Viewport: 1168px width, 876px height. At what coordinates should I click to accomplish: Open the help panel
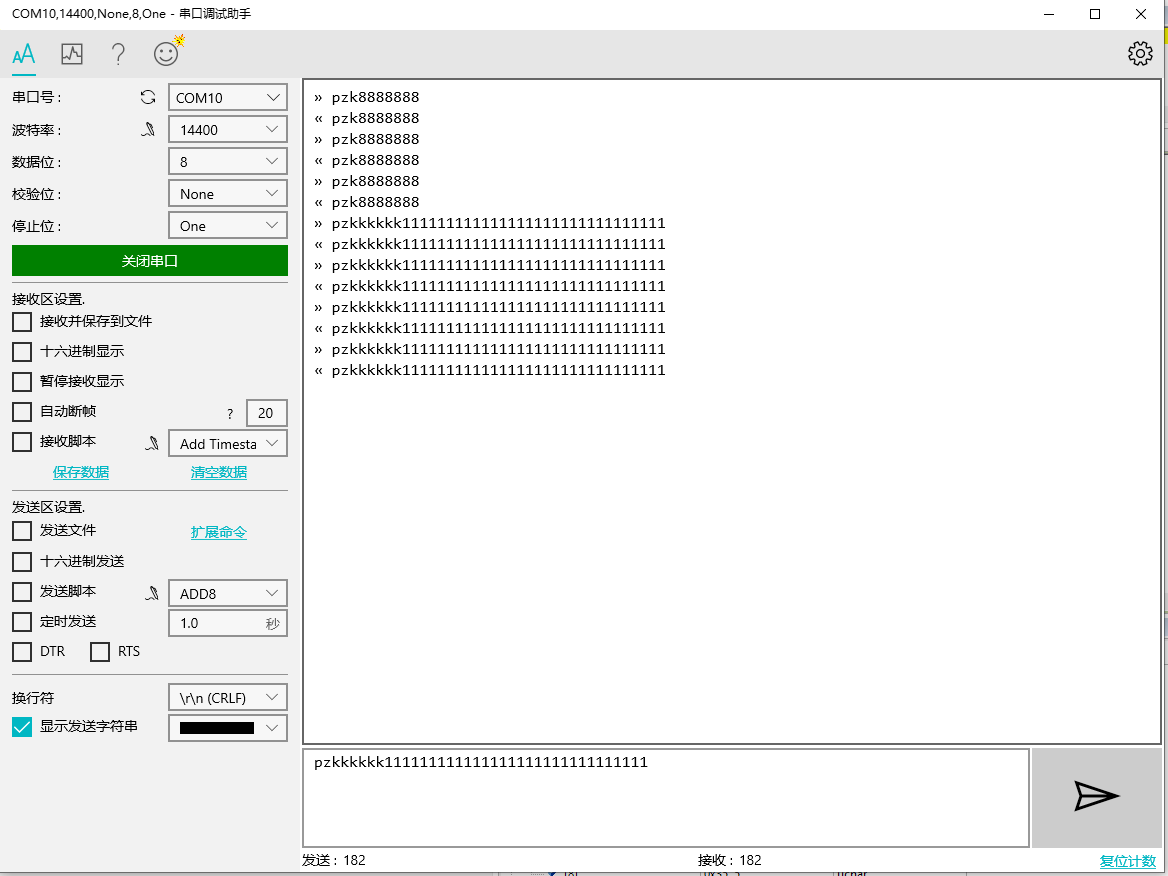point(118,53)
